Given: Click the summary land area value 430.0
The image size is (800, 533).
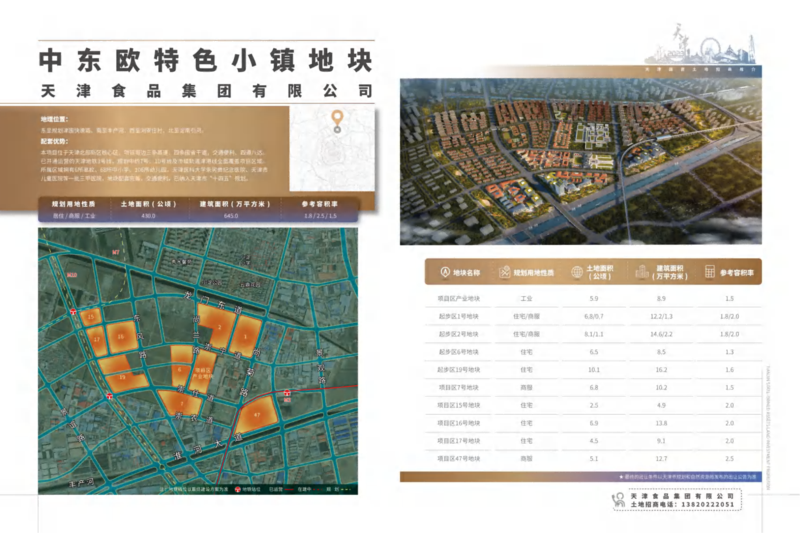Looking at the screenshot, I should 148,216.
